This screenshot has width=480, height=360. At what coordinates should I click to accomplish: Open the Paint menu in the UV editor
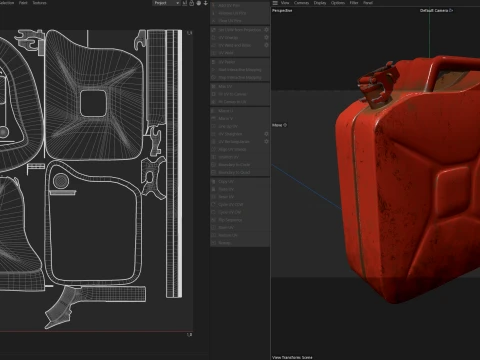click(23, 3)
